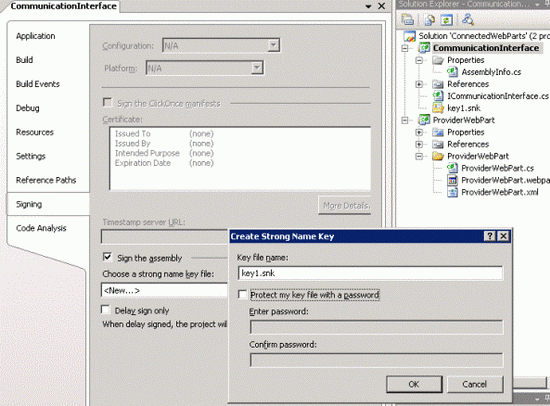
Task: Expand References under CommunicationInterface project
Action: click(x=419, y=84)
